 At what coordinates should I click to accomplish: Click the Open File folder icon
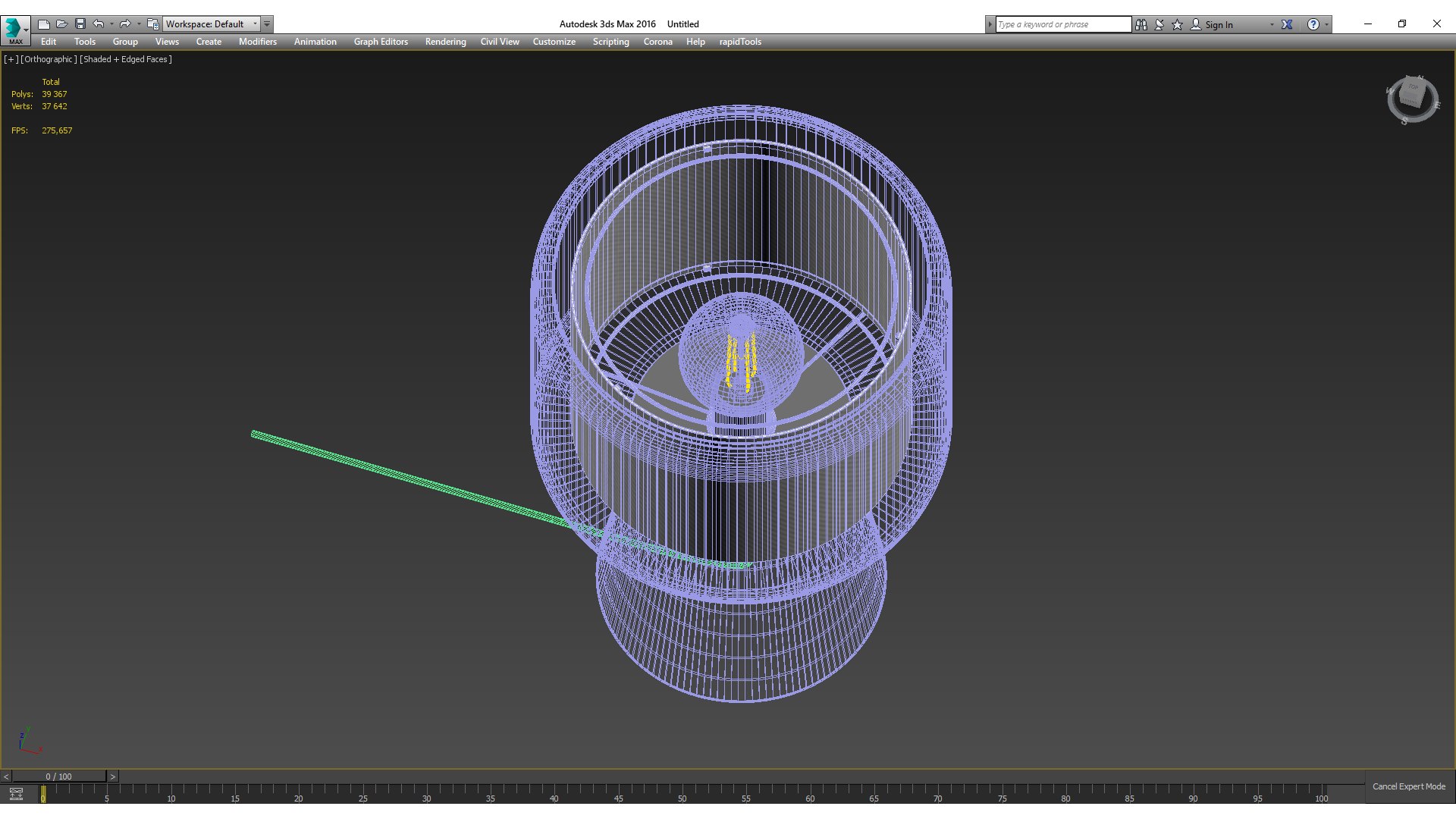click(62, 24)
